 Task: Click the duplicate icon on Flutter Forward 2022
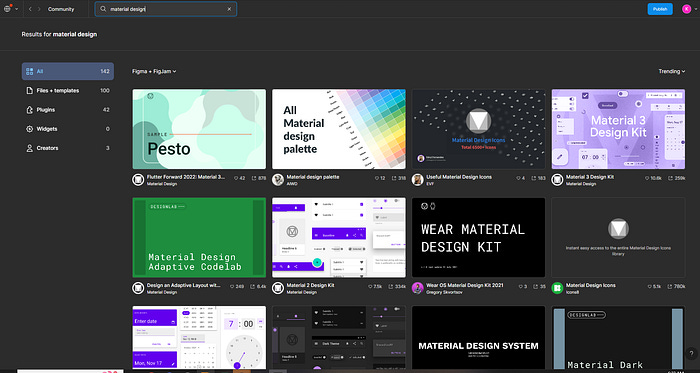254,178
